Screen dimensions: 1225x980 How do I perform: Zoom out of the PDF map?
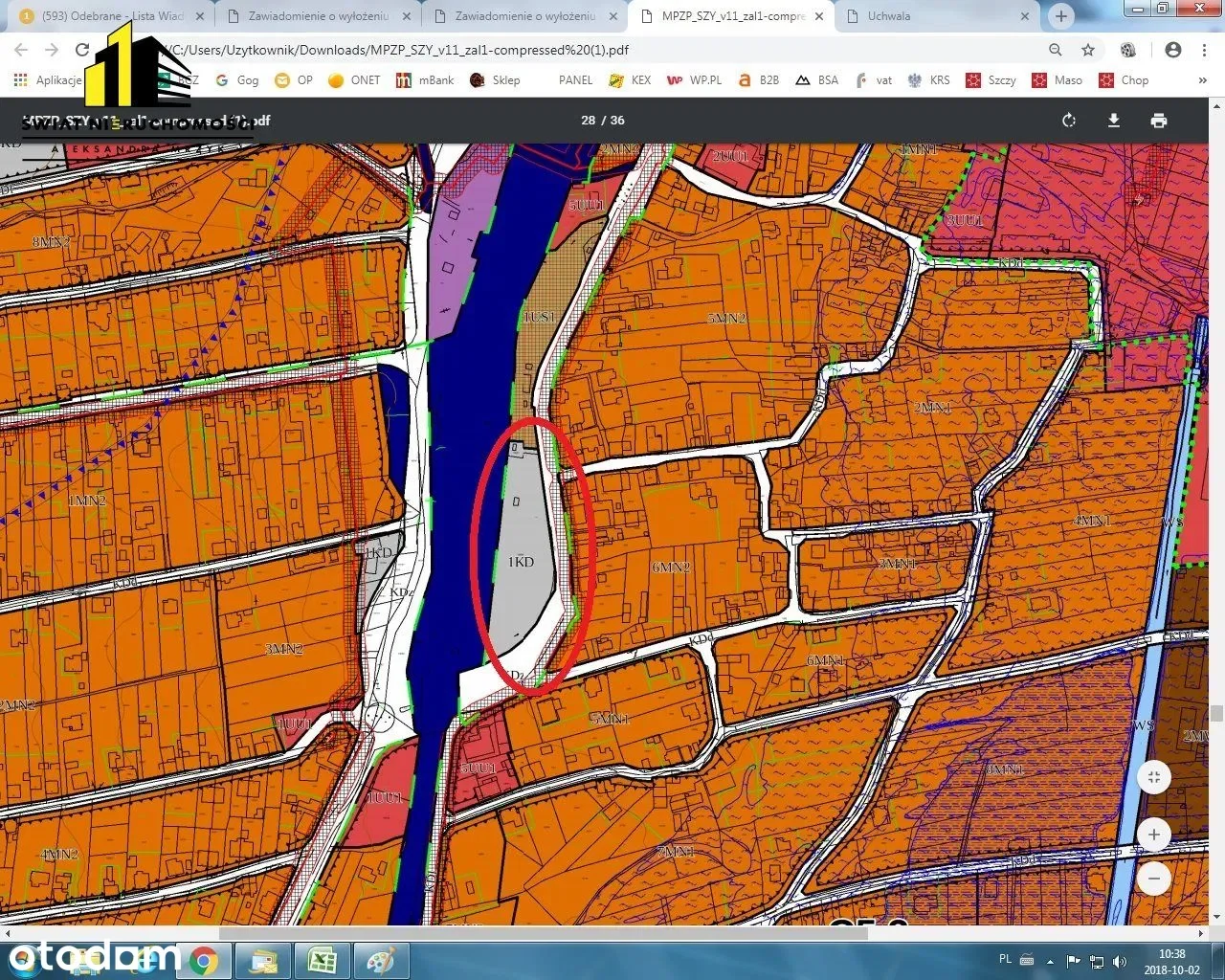(1154, 879)
